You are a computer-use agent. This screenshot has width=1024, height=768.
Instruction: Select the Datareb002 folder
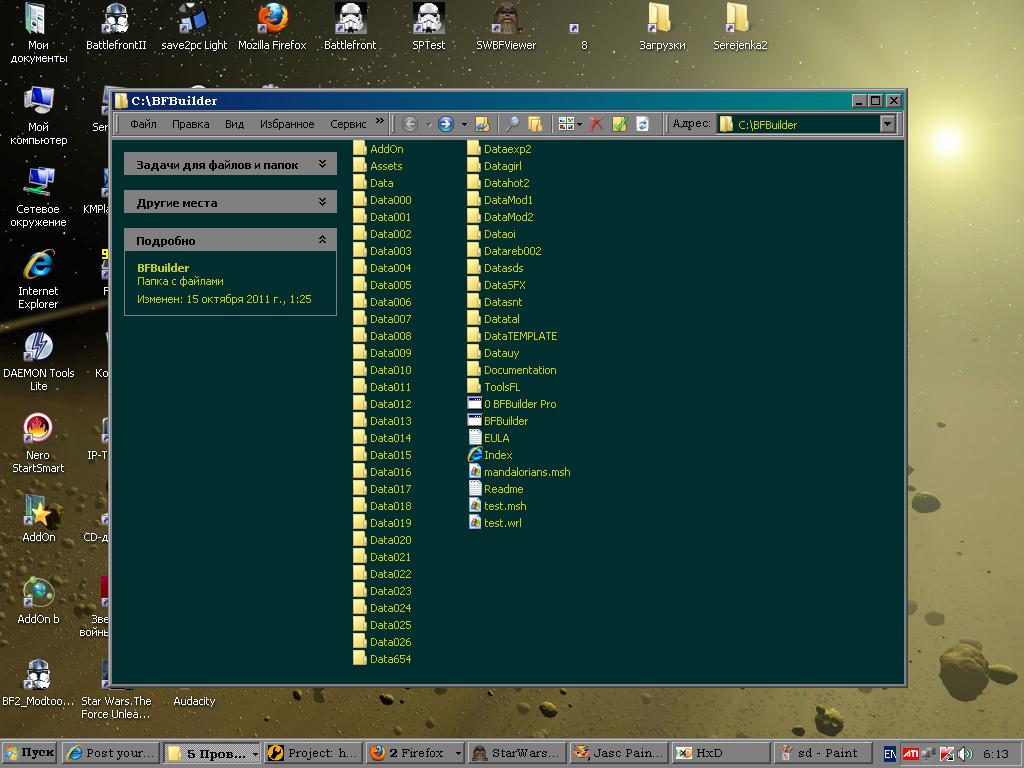(x=505, y=251)
